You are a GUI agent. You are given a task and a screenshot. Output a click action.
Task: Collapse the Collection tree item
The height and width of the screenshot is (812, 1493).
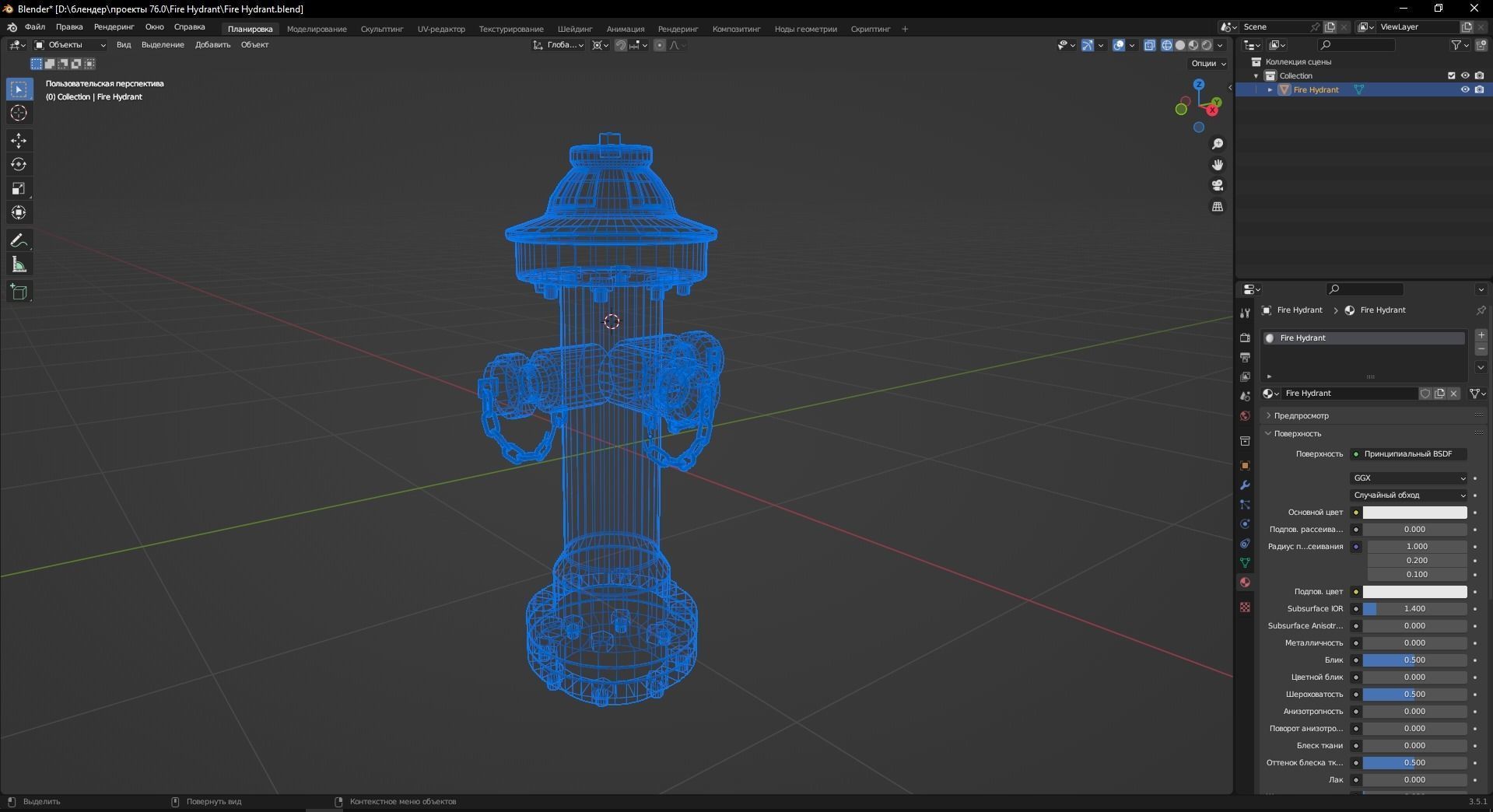pos(1256,75)
